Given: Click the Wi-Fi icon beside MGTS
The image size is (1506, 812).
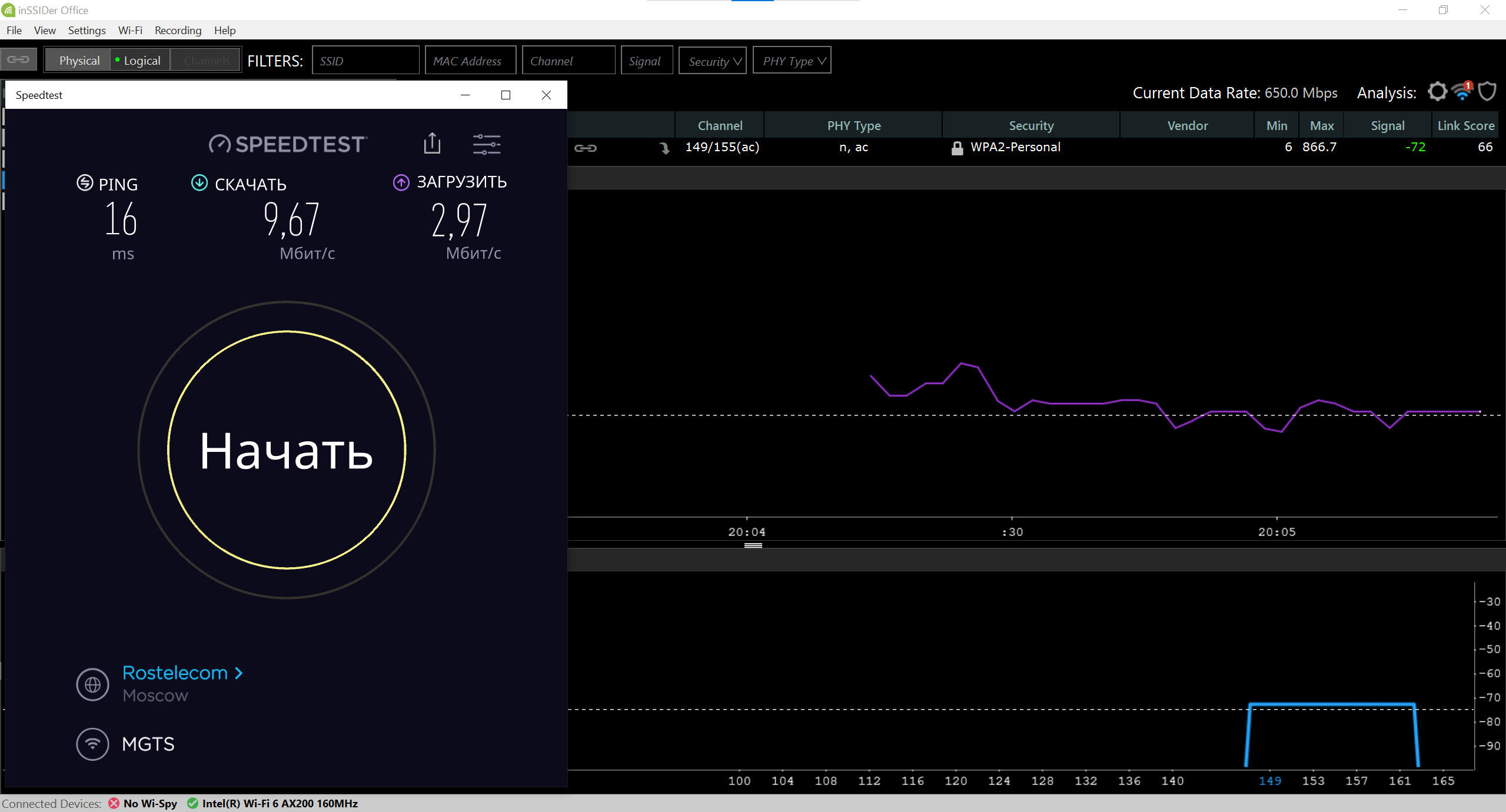Looking at the screenshot, I should click(x=92, y=744).
